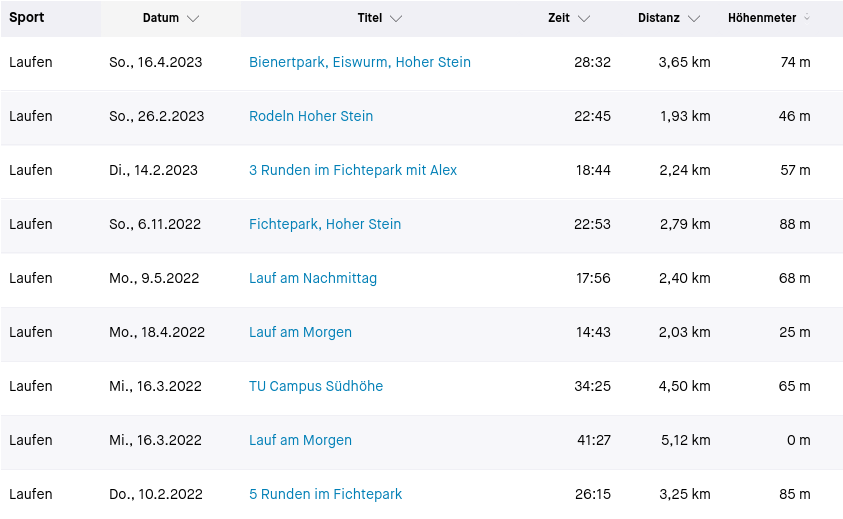Open the Lauf am Nachmittag activity
This screenshot has width=843, height=519.
(313, 278)
